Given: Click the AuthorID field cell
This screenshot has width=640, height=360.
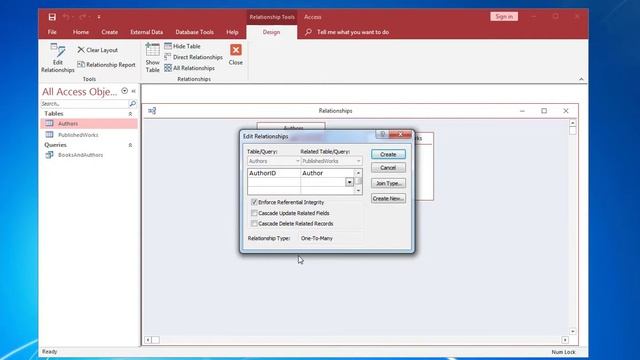Looking at the screenshot, I should pyautogui.click(x=274, y=173).
